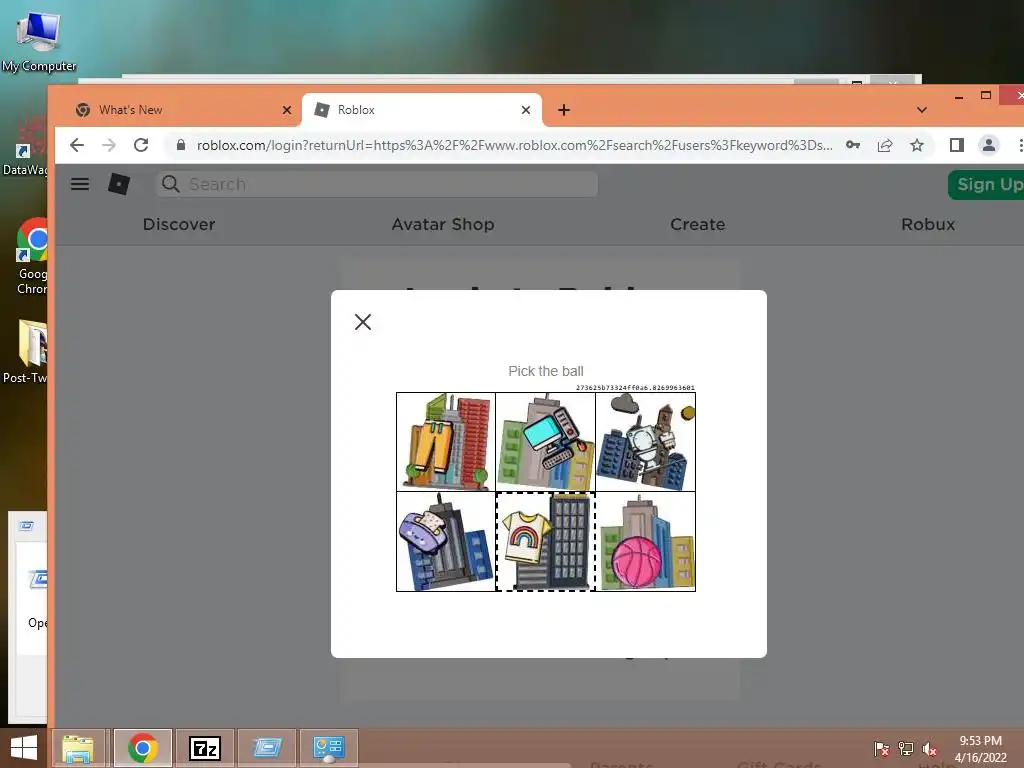This screenshot has width=1024, height=768.
Task: Open the Windows Start menu
Action: click(x=24, y=748)
